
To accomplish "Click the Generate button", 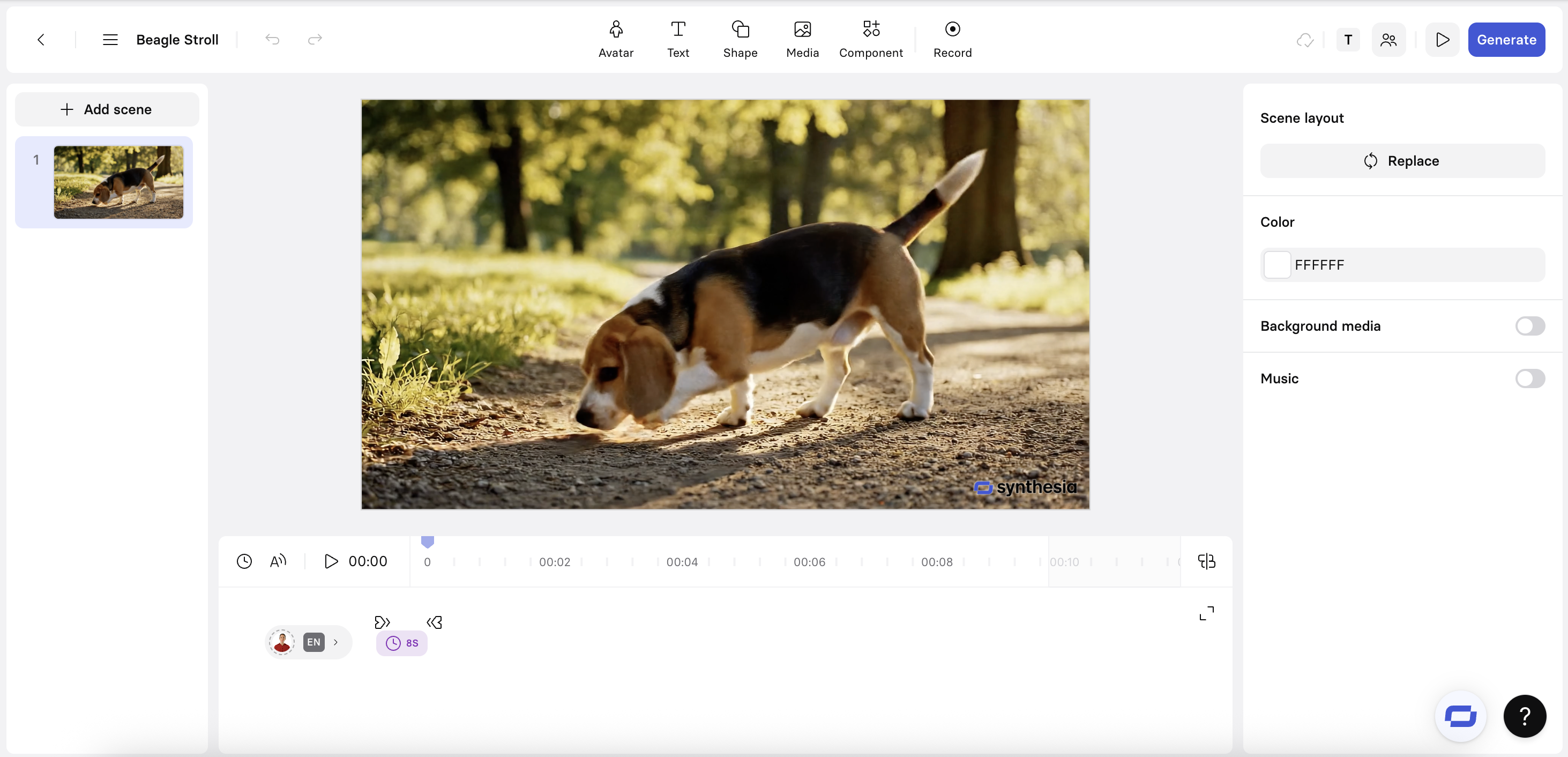I will [x=1506, y=40].
